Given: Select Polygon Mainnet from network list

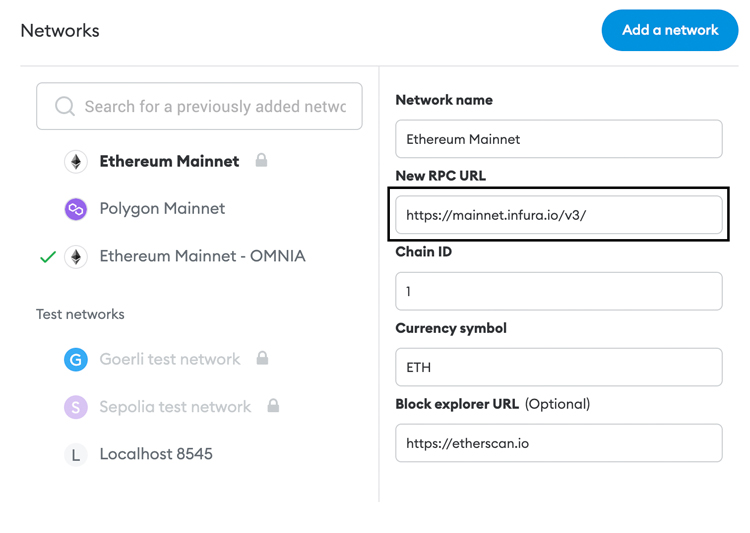Looking at the screenshot, I should [x=162, y=209].
